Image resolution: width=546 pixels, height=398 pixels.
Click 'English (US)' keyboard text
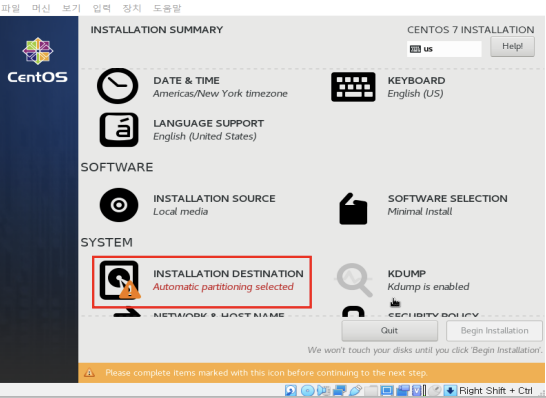pos(415,94)
